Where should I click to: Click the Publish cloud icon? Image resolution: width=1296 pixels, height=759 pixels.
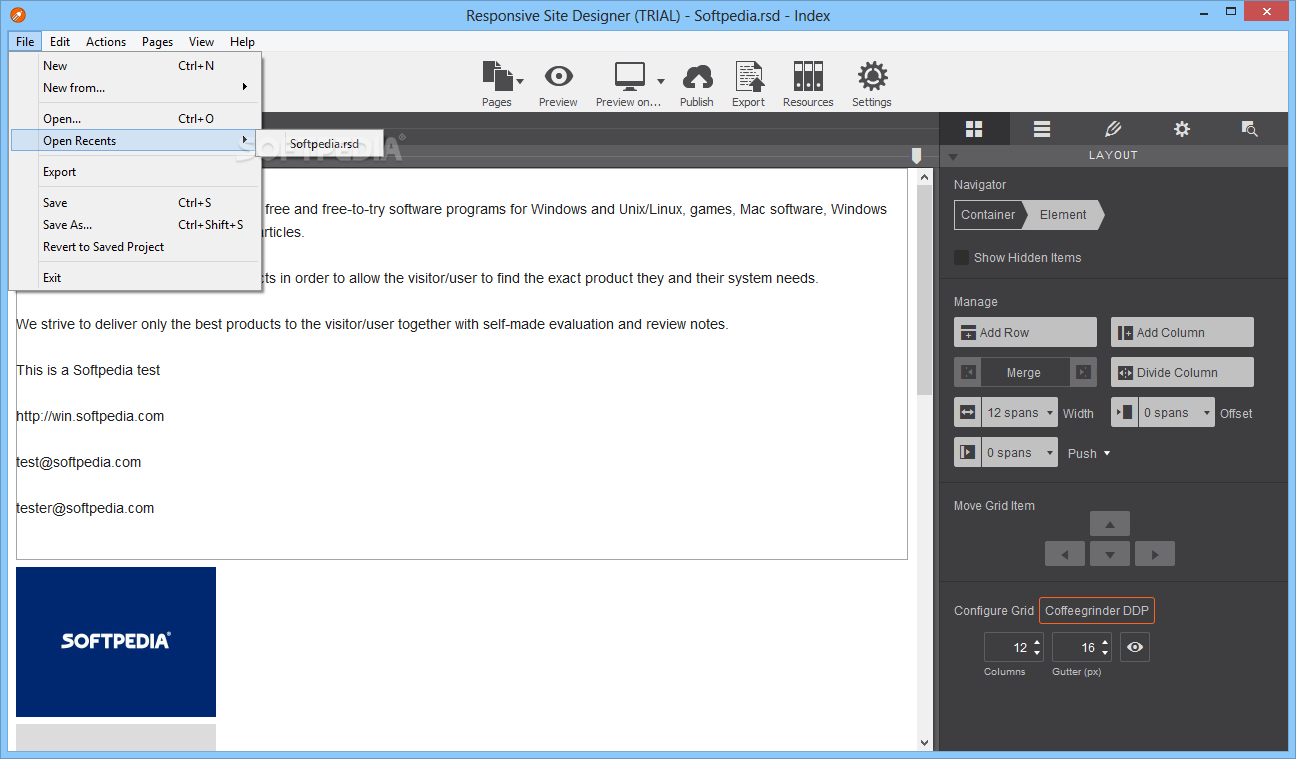697,77
